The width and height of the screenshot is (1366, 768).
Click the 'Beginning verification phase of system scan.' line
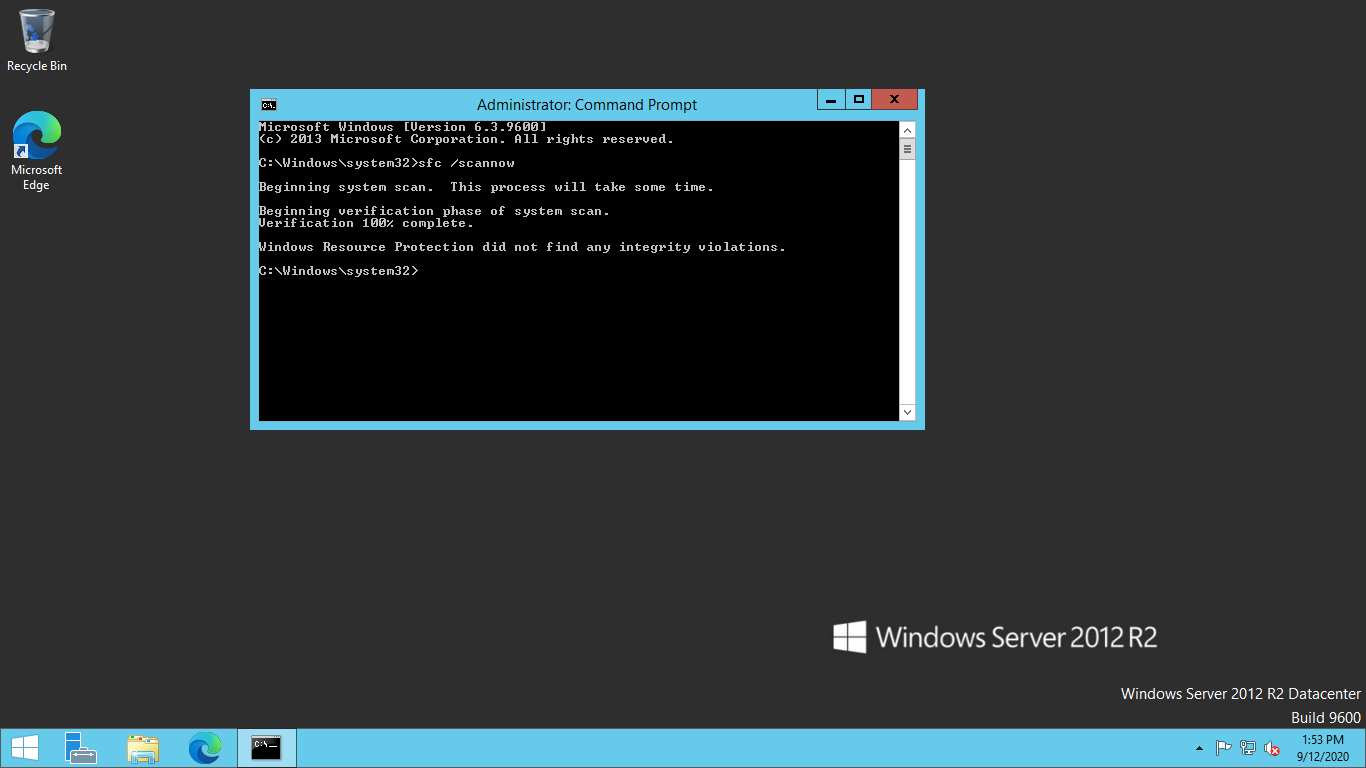pyautogui.click(x=434, y=211)
